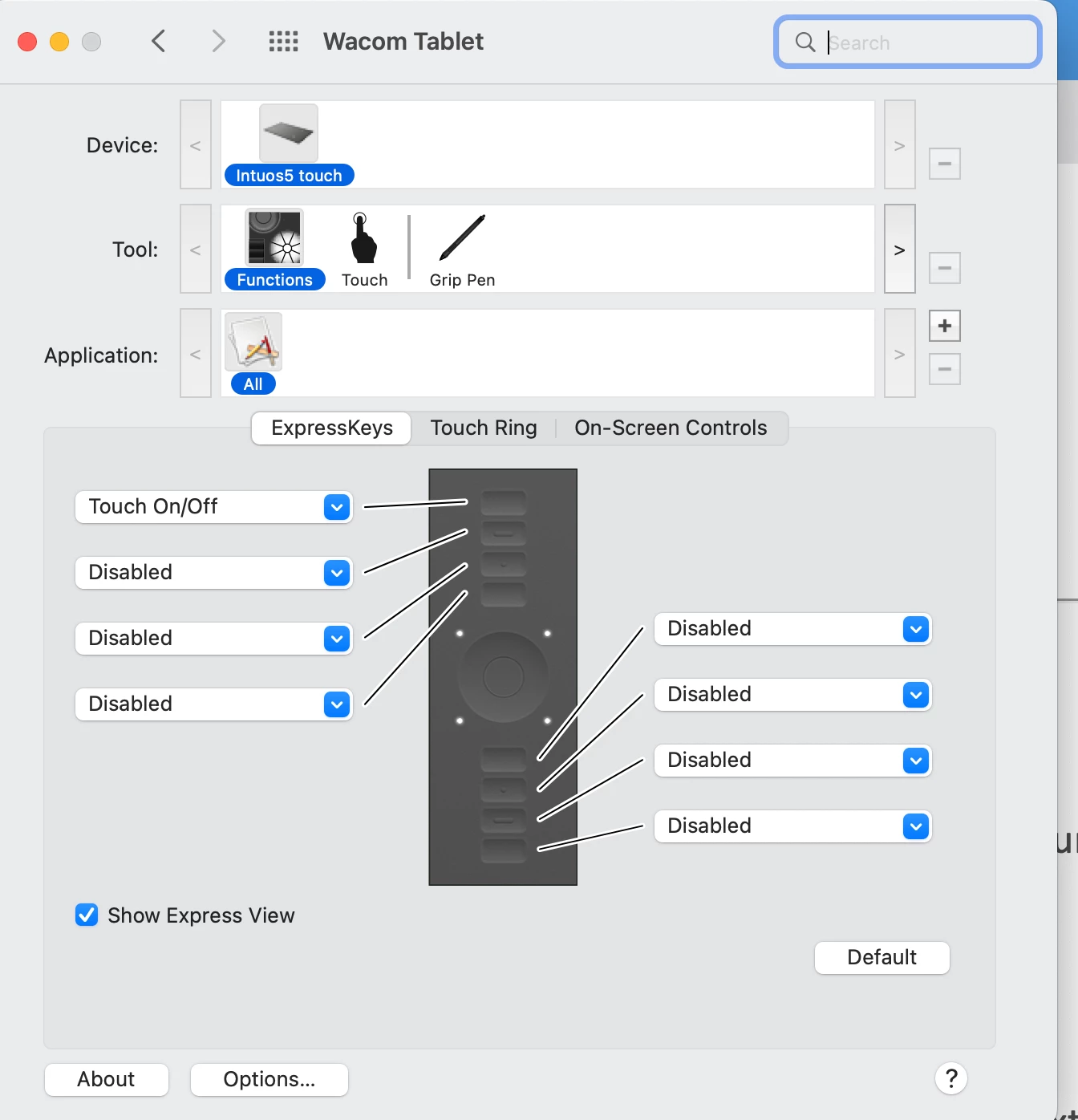The height and width of the screenshot is (1120, 1078).
Task: Select the All applications icon
Action: point(253,342)
